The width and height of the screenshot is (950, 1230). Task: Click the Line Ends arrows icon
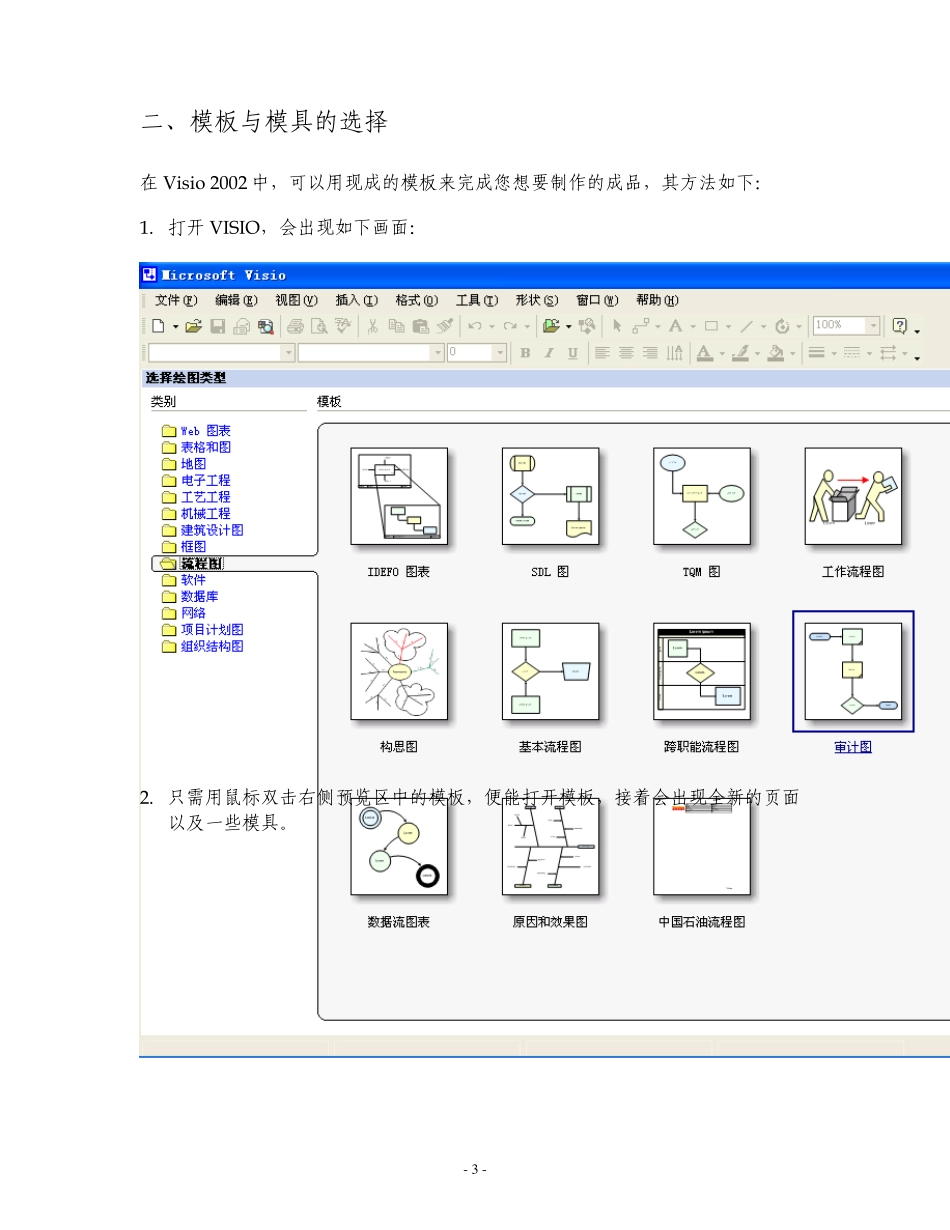point(887,353)
